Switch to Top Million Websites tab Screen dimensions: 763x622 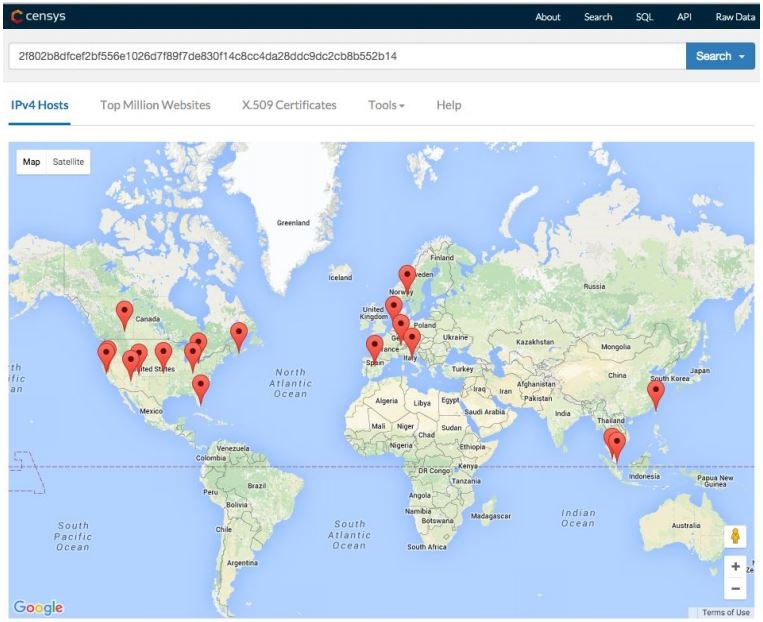pyautogui.click(x=155, y=105)
